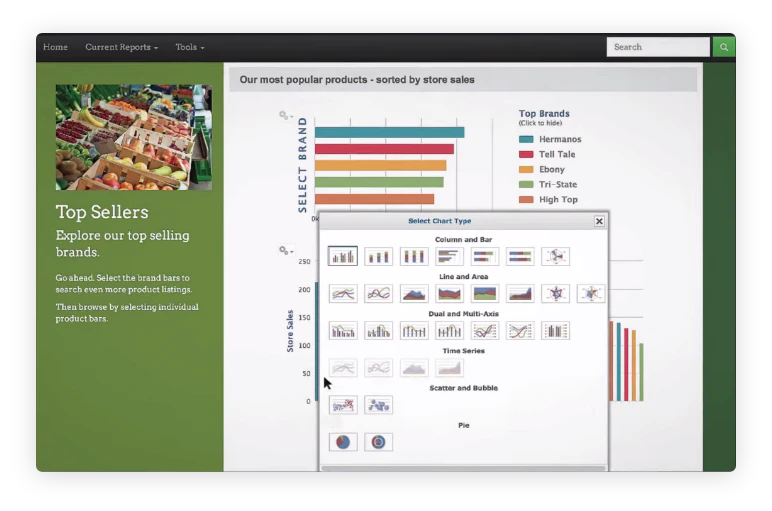The width and height of the screenshot is (772, 511).
Task: Select last Dual and Multi-Axis chart icon
Action: 555,331
